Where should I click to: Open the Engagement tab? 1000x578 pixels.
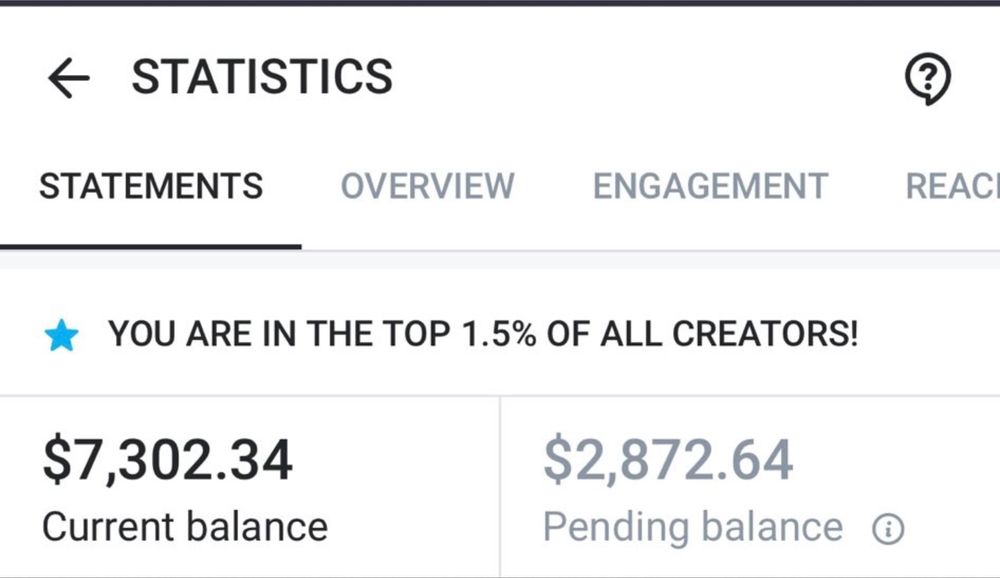click(710, 186)
